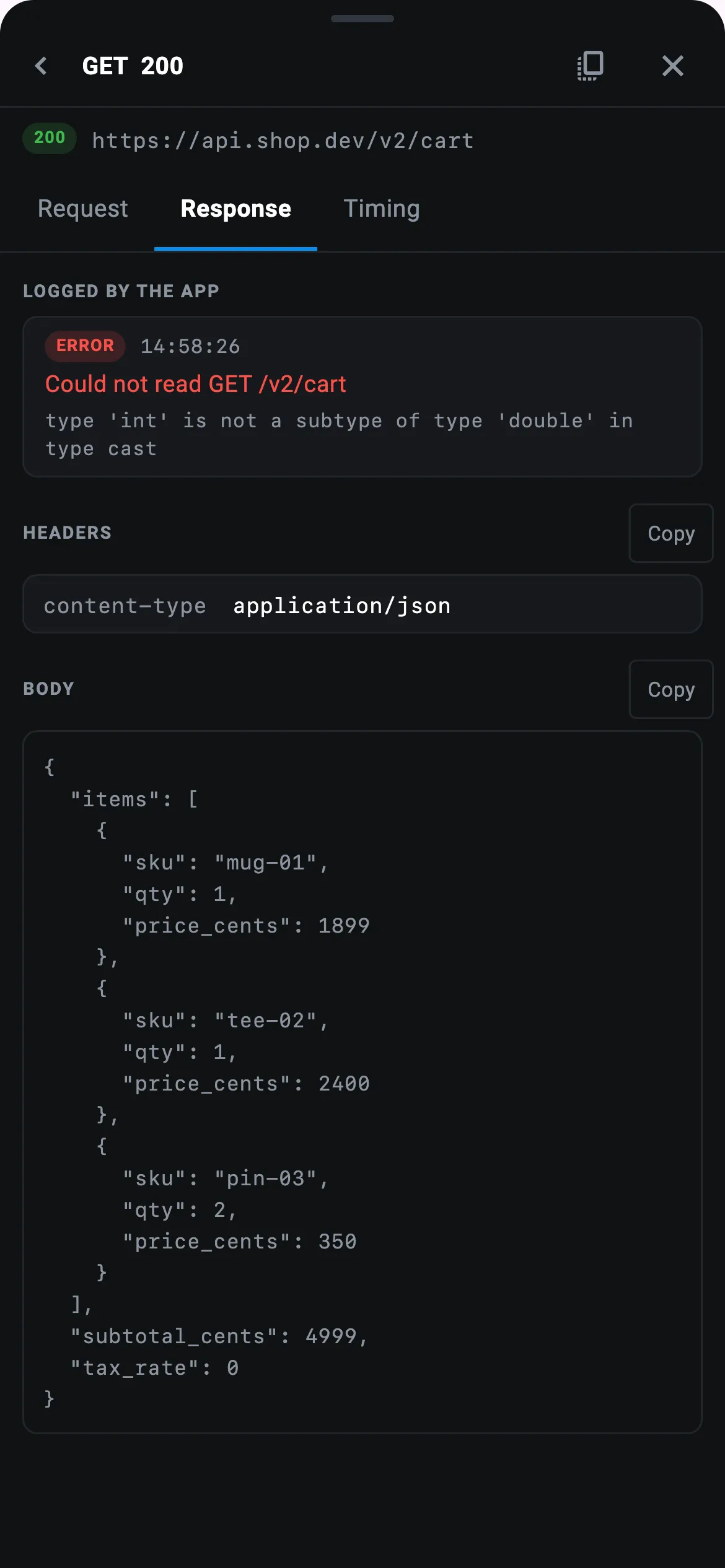This screenshot has height=1568, width=725.
Task: Copy the response headers
Action: click(671, 533)
